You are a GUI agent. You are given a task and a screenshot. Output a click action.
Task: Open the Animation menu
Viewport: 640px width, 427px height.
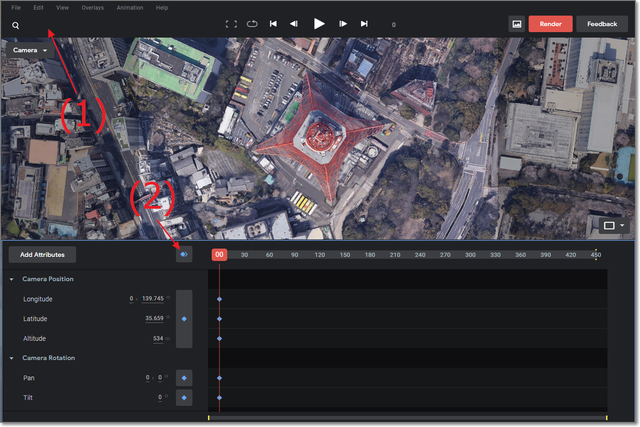click(129, 7)
